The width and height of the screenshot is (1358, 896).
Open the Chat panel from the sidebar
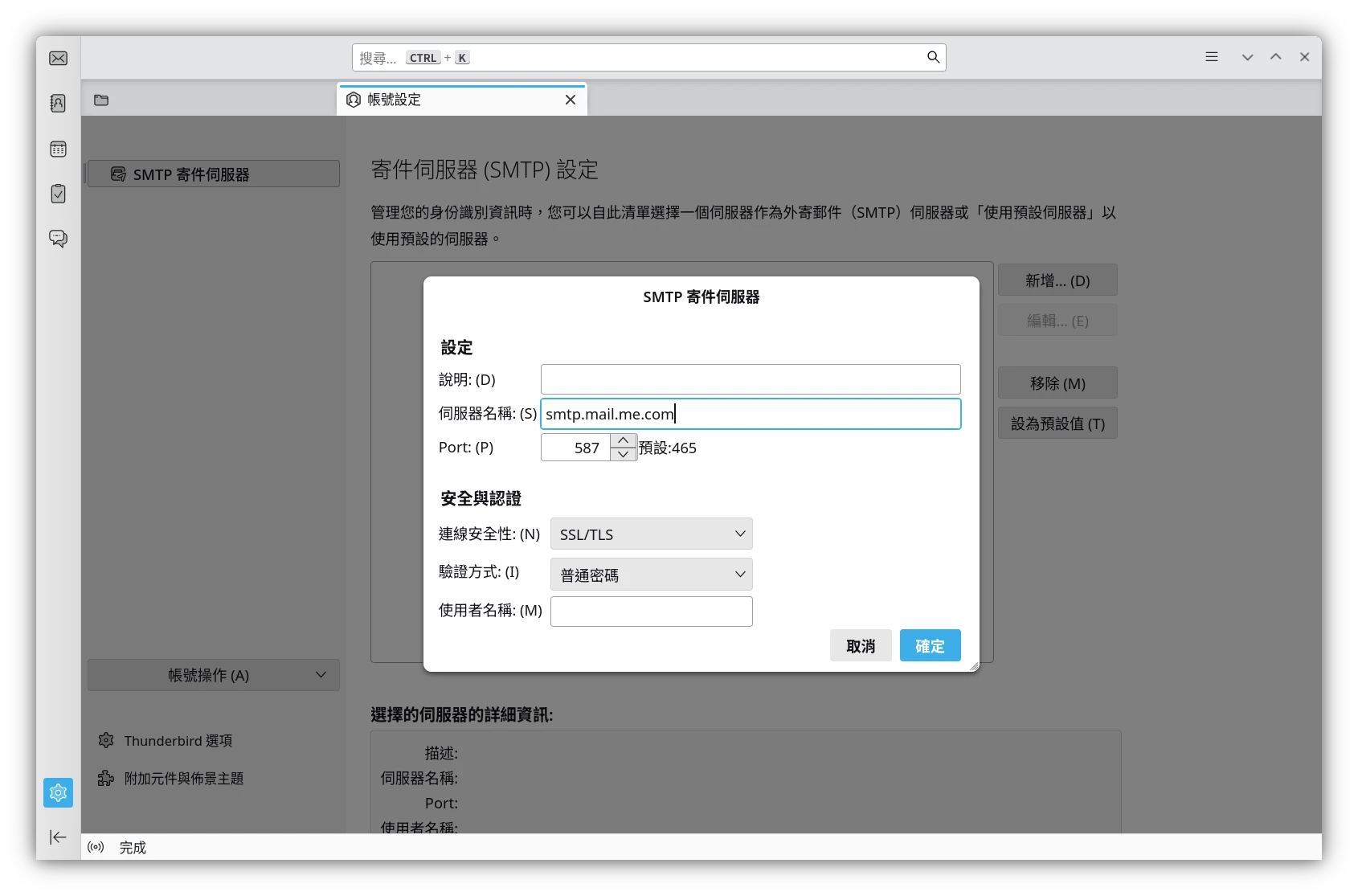pos(58,239)
